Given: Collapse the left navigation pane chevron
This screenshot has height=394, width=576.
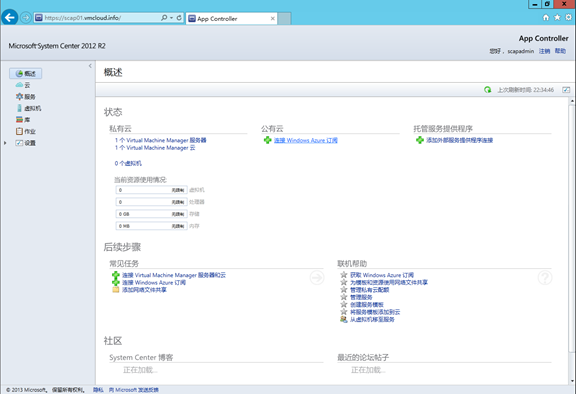Looking at the screenshot, I should click(x=90, y=66).
